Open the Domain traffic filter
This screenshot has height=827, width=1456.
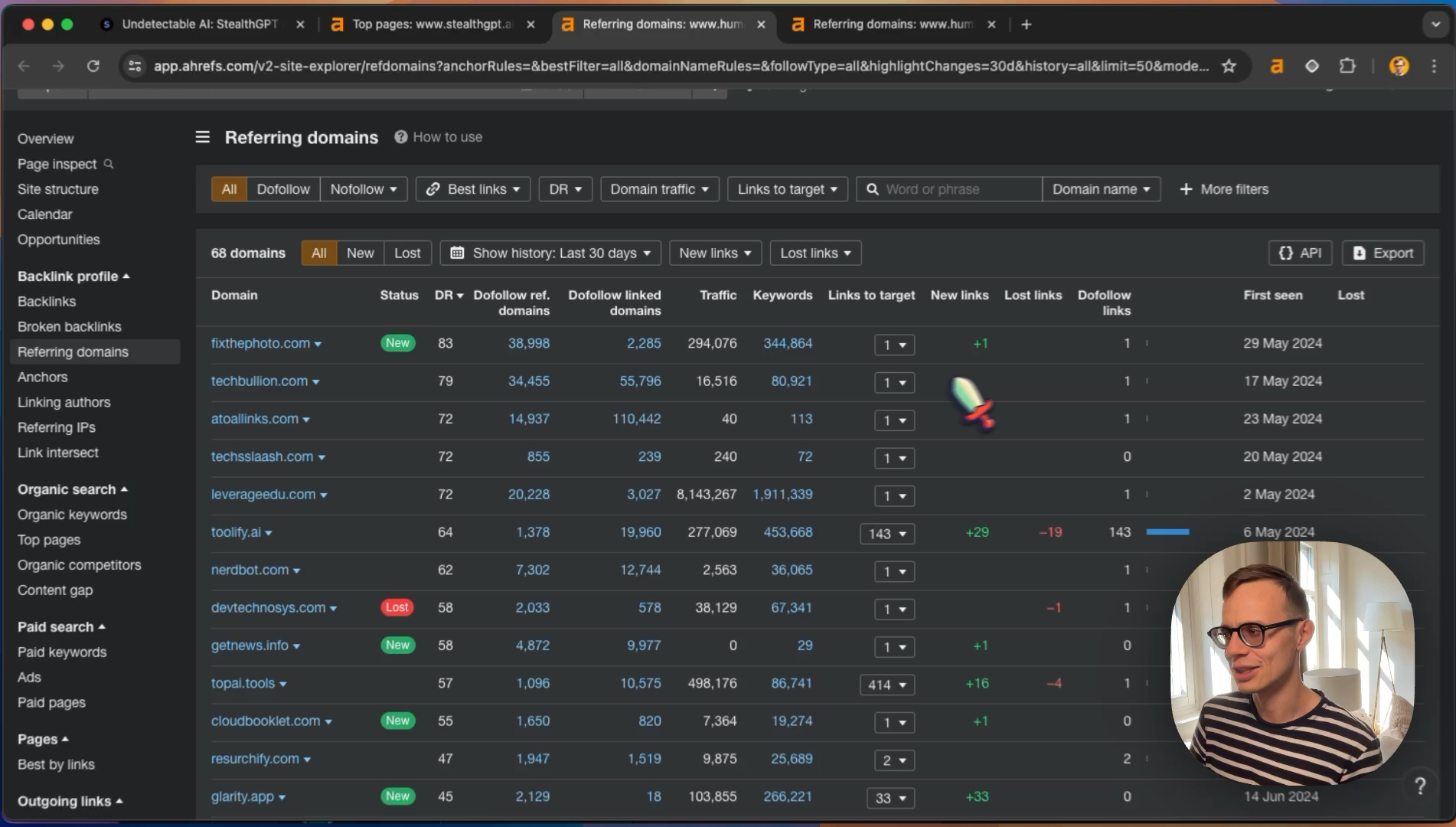click(660, 189)
